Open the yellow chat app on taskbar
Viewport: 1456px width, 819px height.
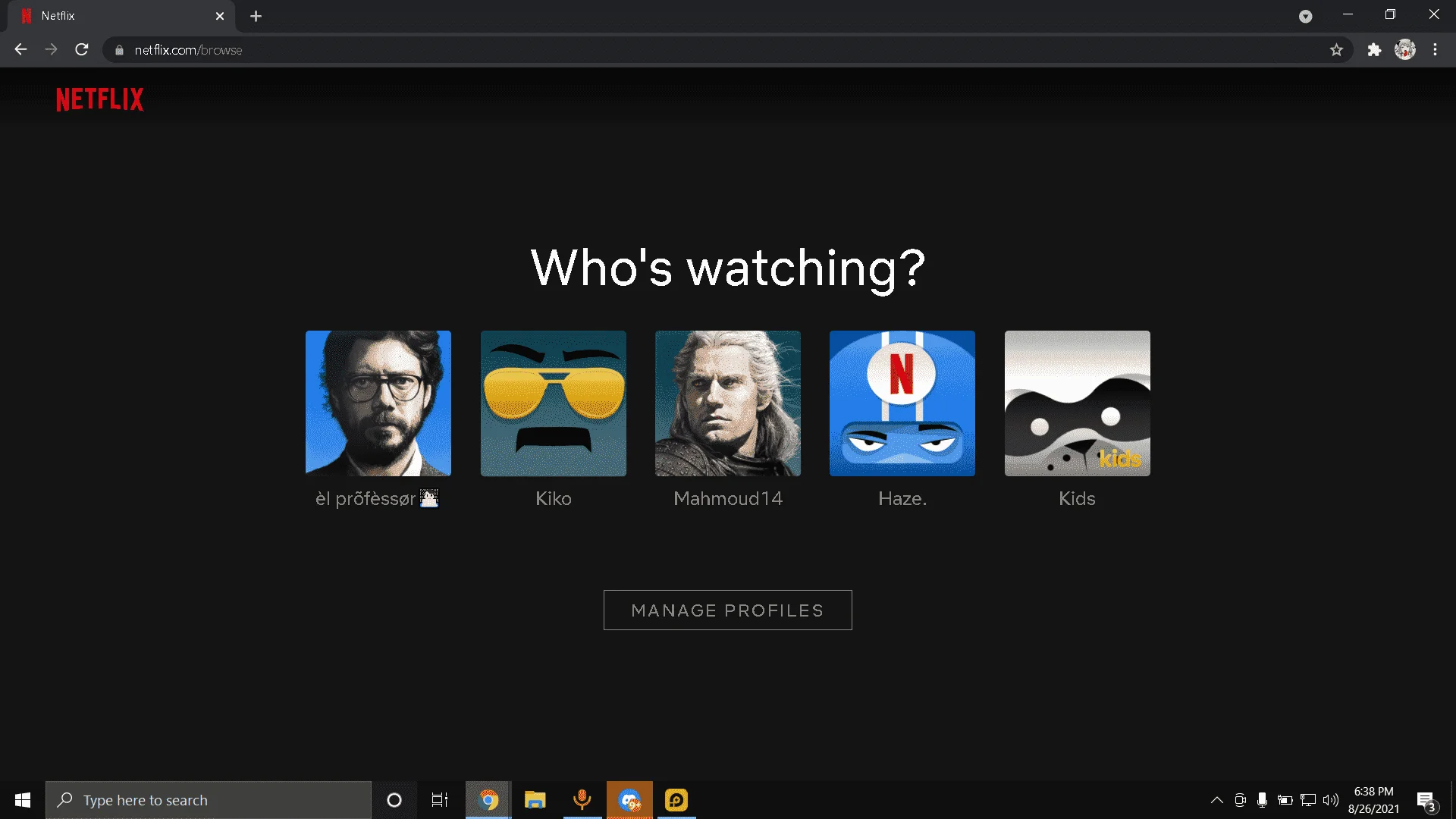tap(676, 800)
